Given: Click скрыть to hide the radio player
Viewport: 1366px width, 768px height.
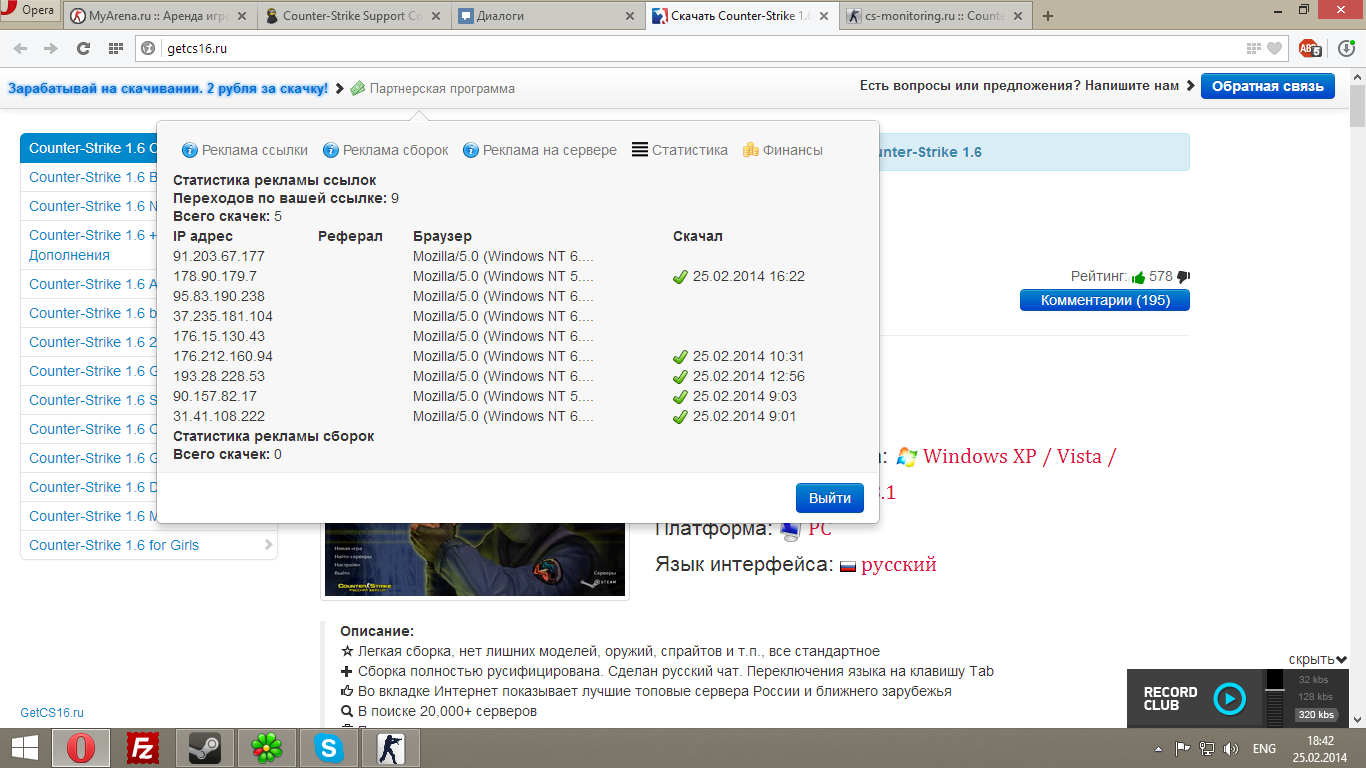Looking at the screenshot, I should pyautogui.click(x=1318, y=660).
